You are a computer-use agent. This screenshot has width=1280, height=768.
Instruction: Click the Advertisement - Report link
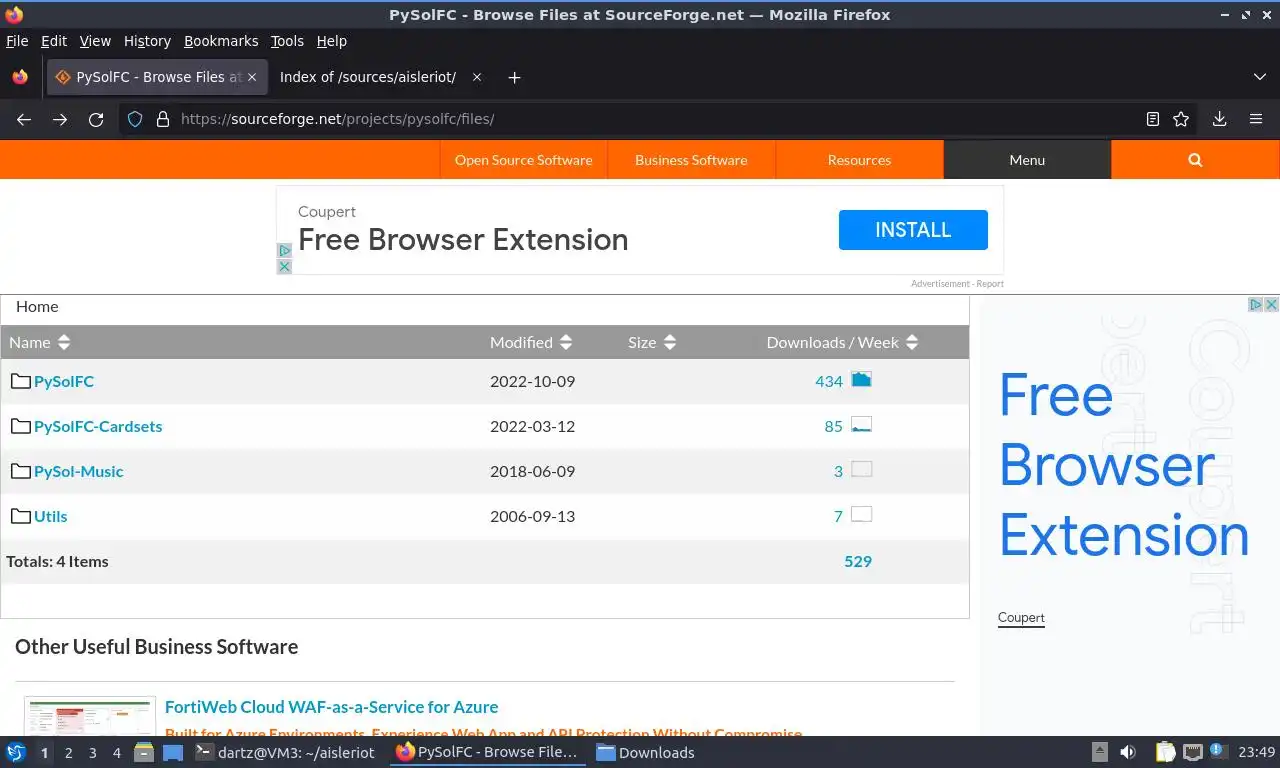[957, 284]
